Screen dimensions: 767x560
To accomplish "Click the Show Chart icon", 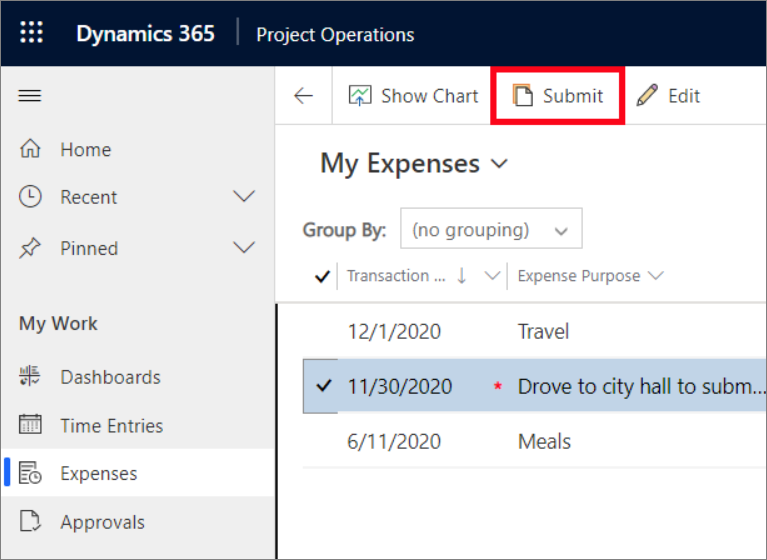I will tap(360, 95).
